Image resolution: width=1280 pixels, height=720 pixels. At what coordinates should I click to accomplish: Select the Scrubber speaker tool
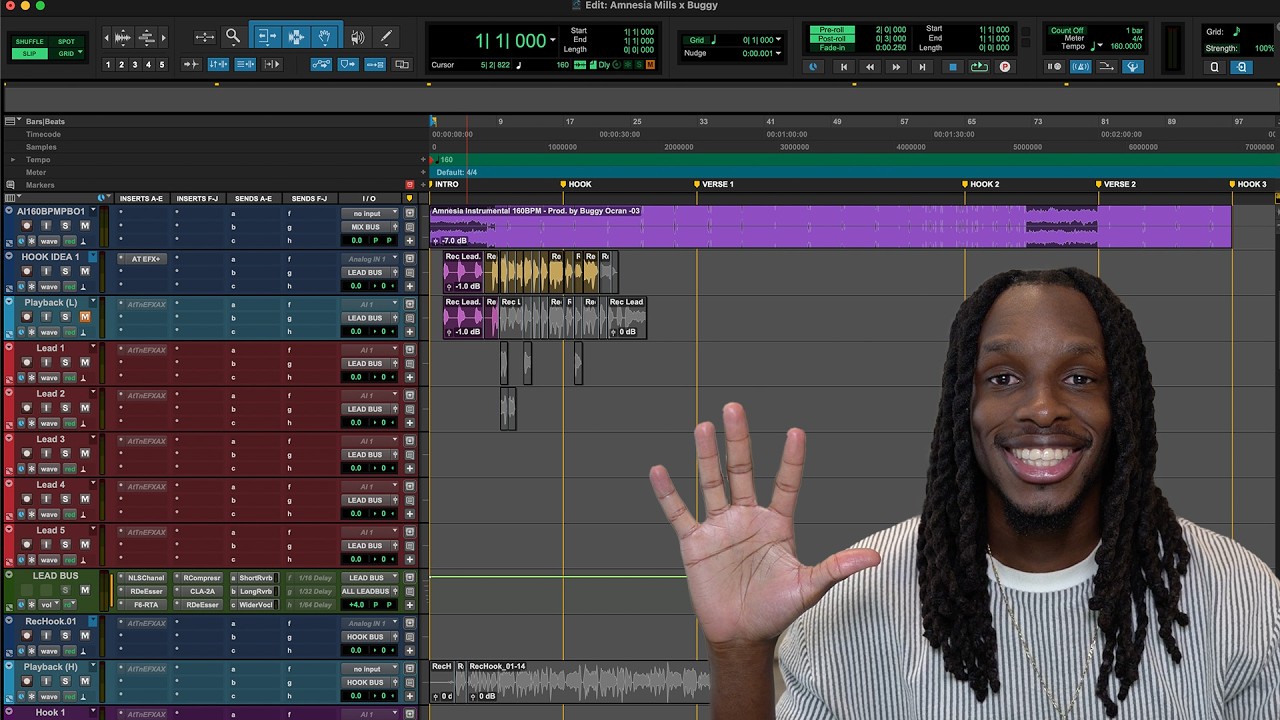(357, 37)
